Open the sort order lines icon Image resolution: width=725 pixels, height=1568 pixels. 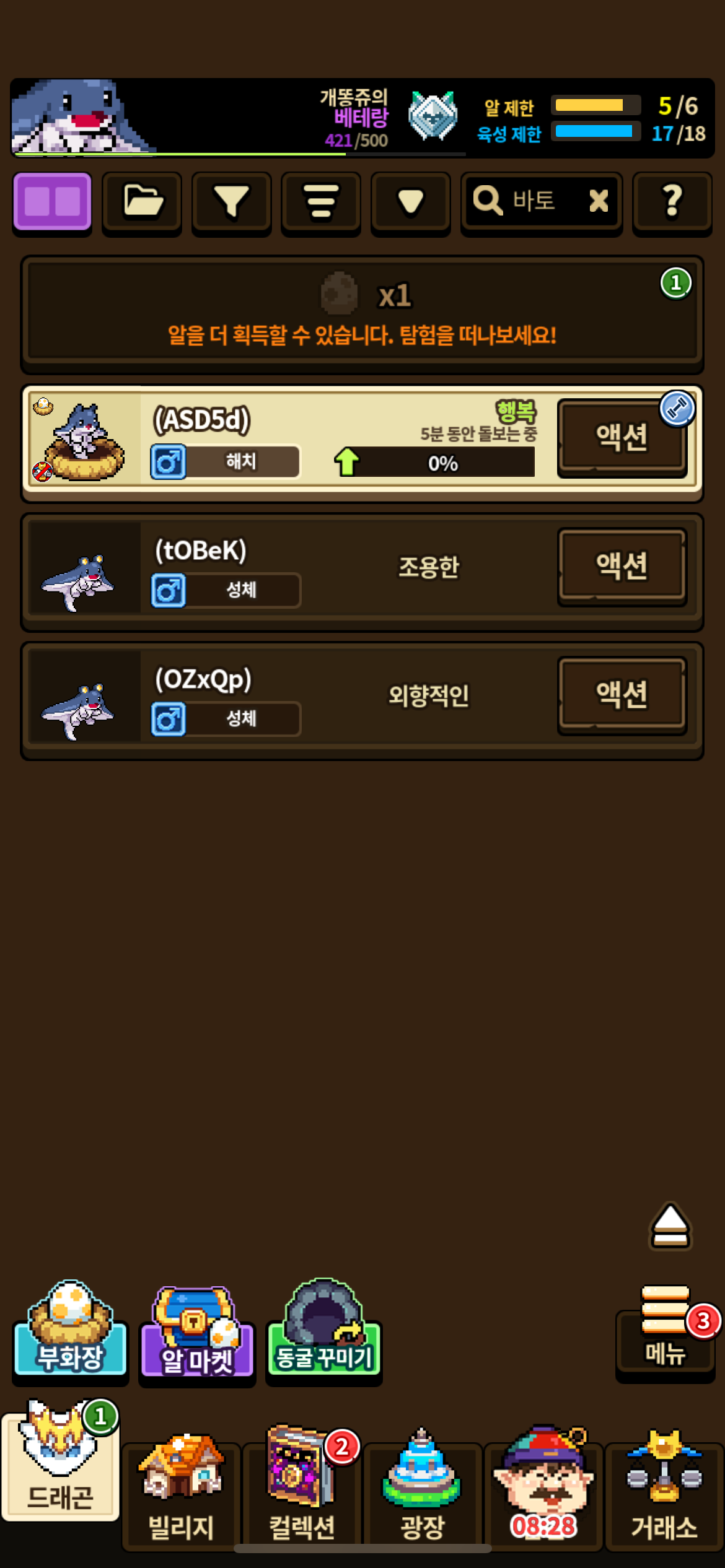[321, 203]
